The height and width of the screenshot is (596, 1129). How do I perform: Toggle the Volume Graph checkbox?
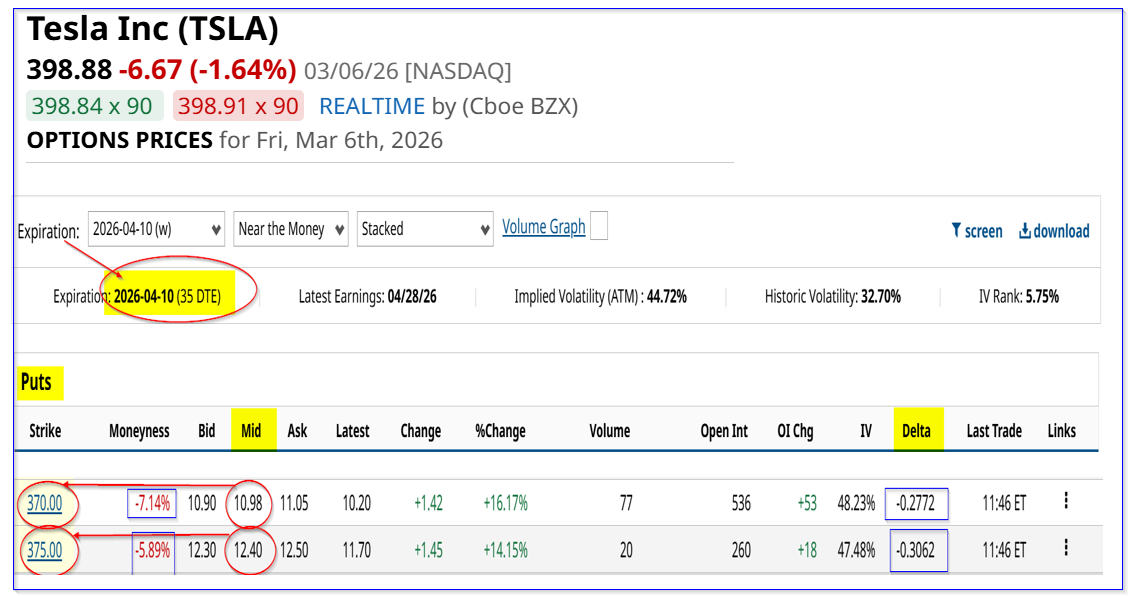point(599,227)
